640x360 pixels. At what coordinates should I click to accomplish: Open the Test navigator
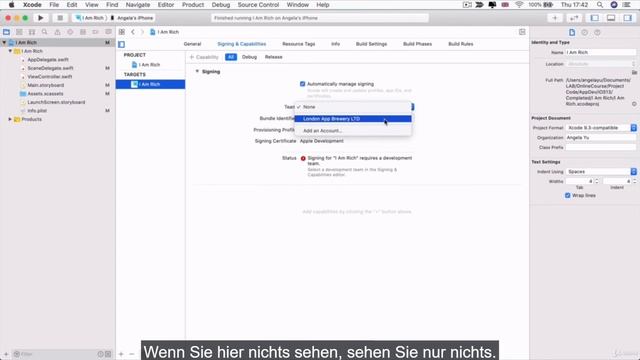[70, 32]
